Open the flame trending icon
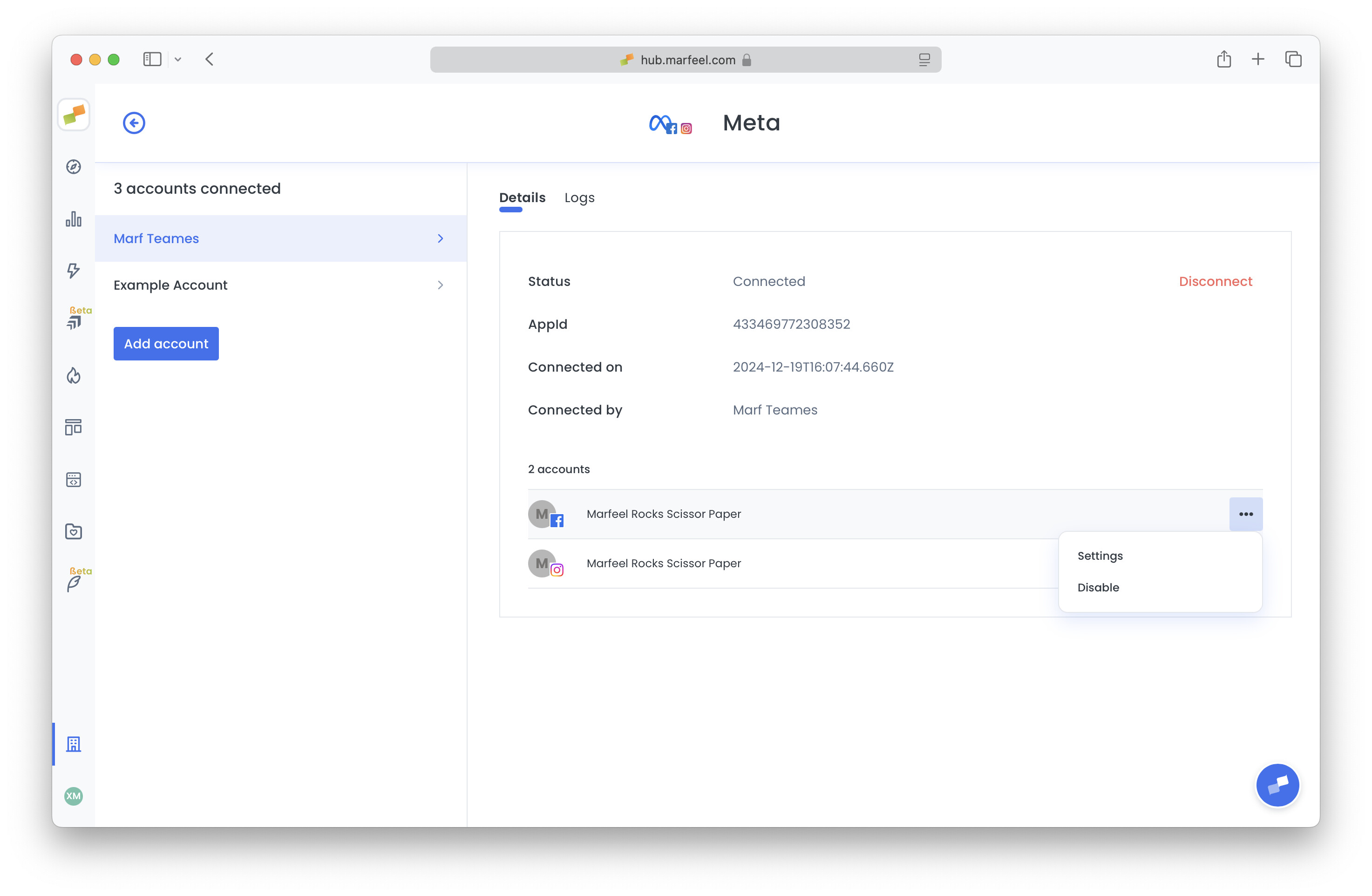The width and height of the screenshot is (1372, 896). click(73, 375)
